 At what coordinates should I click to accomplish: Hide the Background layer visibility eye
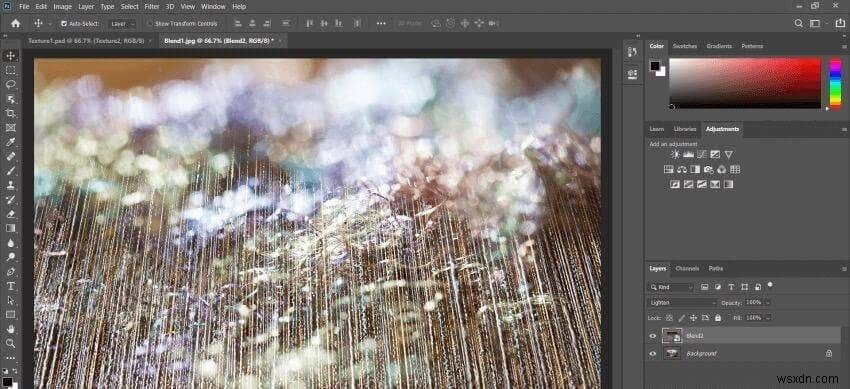(653, 354)
